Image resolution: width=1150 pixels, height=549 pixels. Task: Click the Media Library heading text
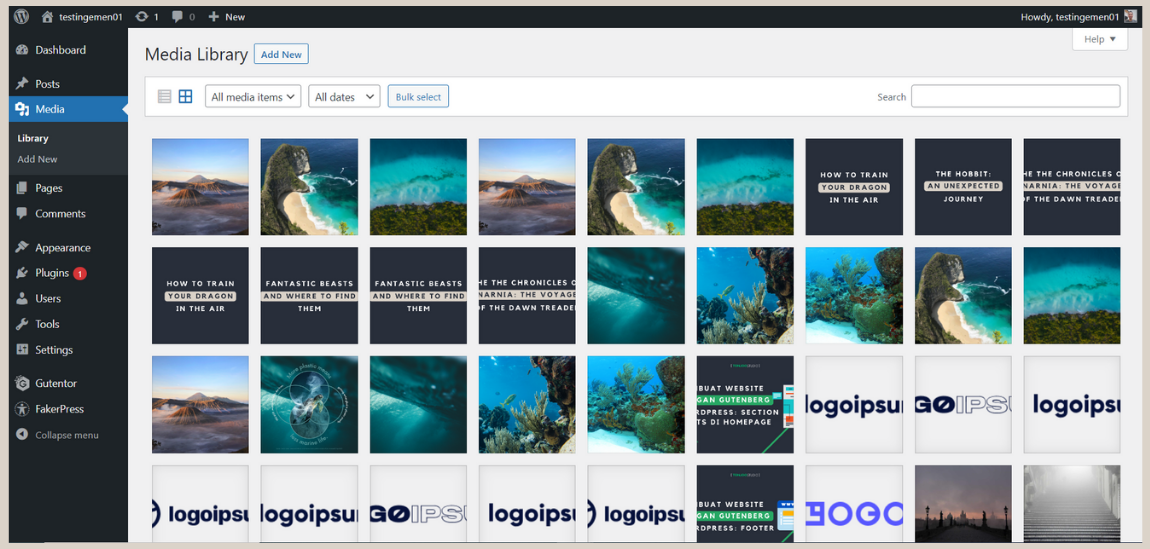(x=197, y=54)
